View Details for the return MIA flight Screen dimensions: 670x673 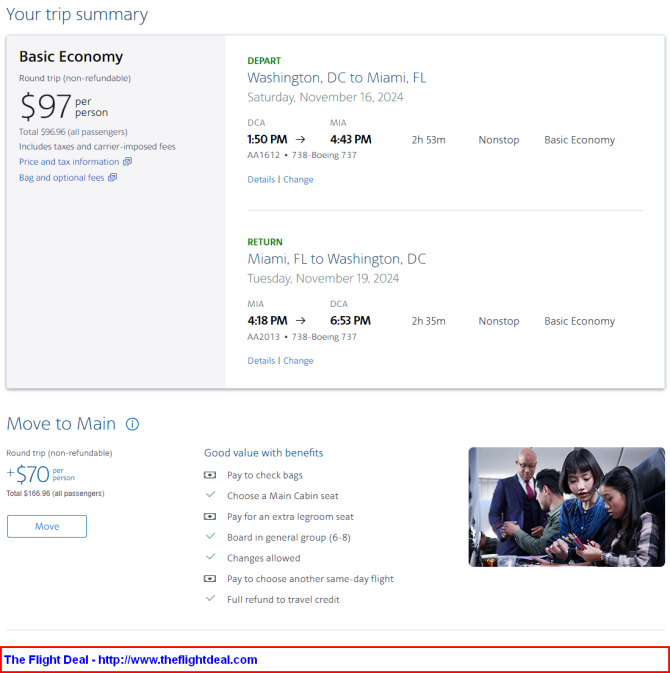[261, 361]
